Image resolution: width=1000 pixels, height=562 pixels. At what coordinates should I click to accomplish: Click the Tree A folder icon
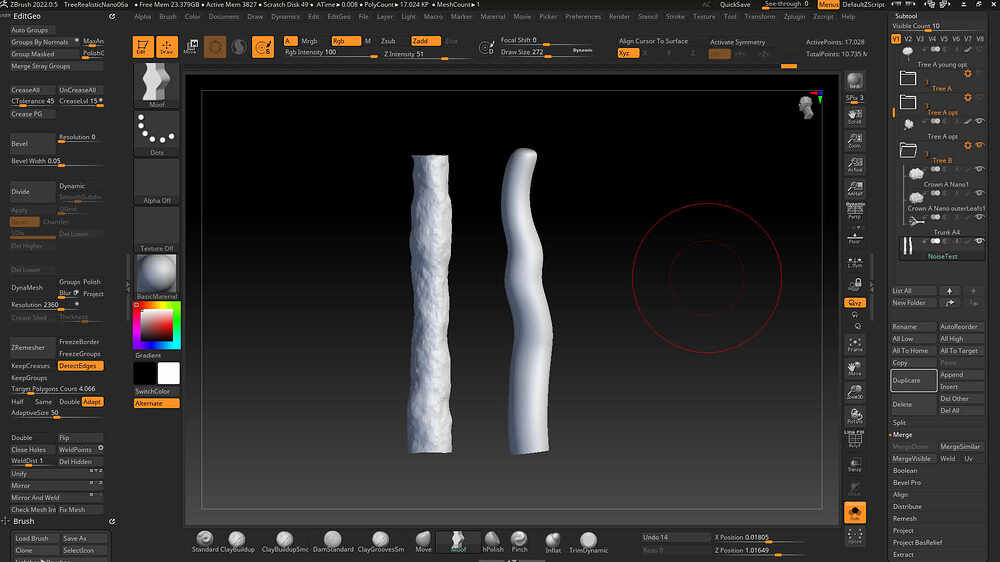click(908, 78)
